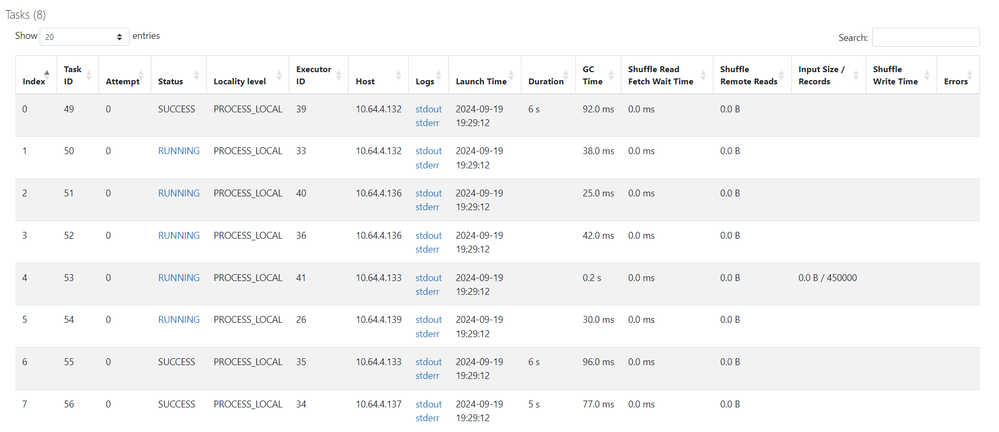Screen dimensions: 999x432
Task: Click the Search input field
Action: [x=925, y=37]
